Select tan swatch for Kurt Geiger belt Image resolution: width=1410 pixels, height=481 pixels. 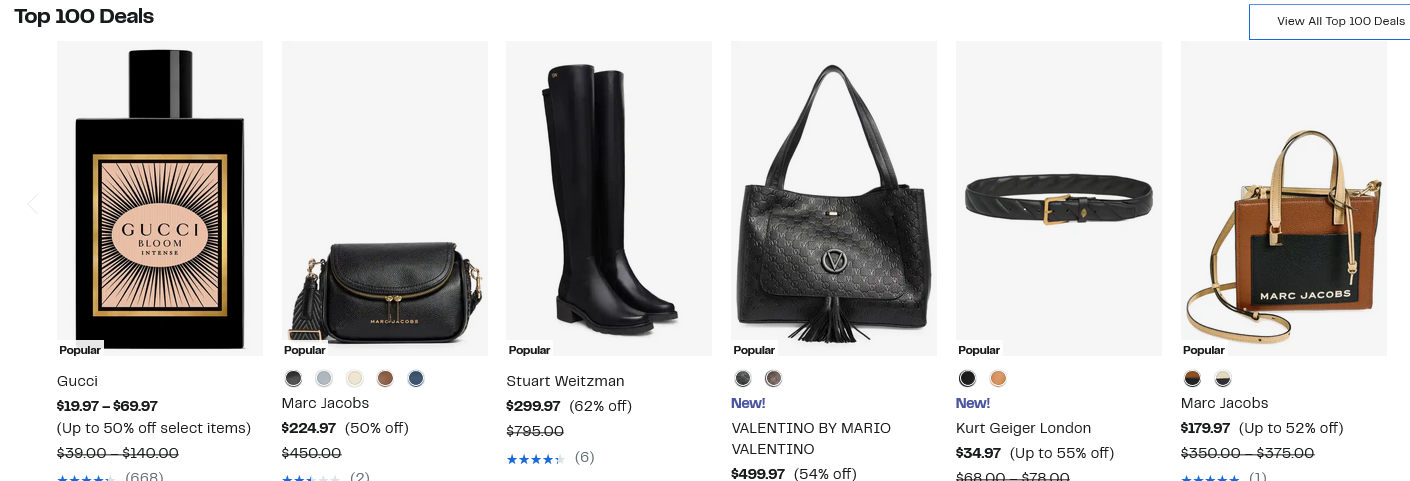tap(998, 378)
